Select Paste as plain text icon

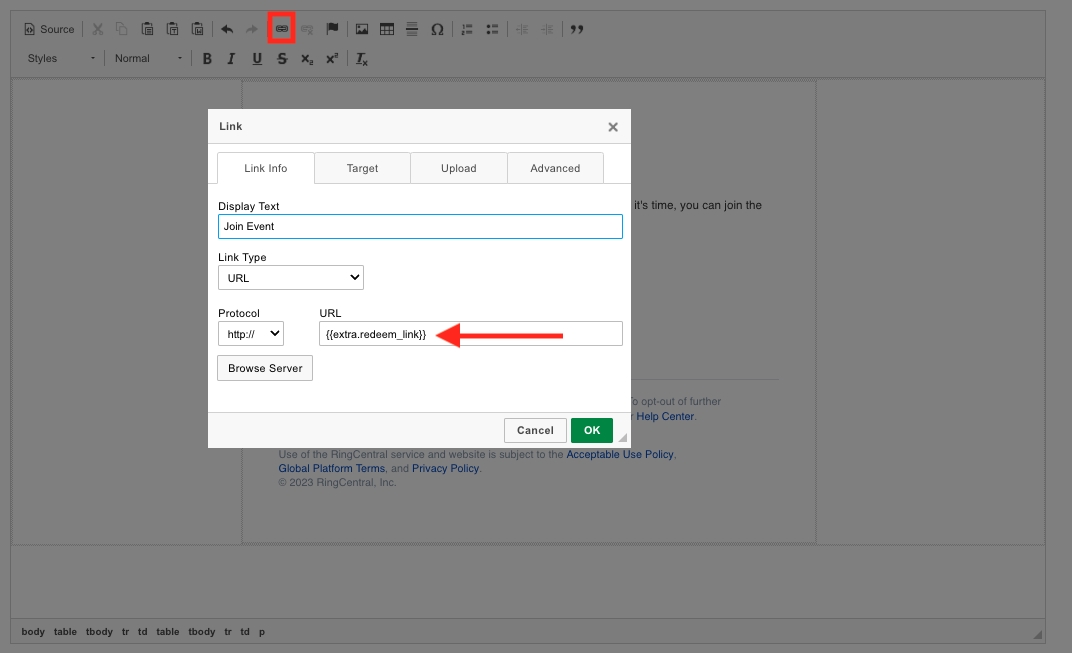pos(172,29)
